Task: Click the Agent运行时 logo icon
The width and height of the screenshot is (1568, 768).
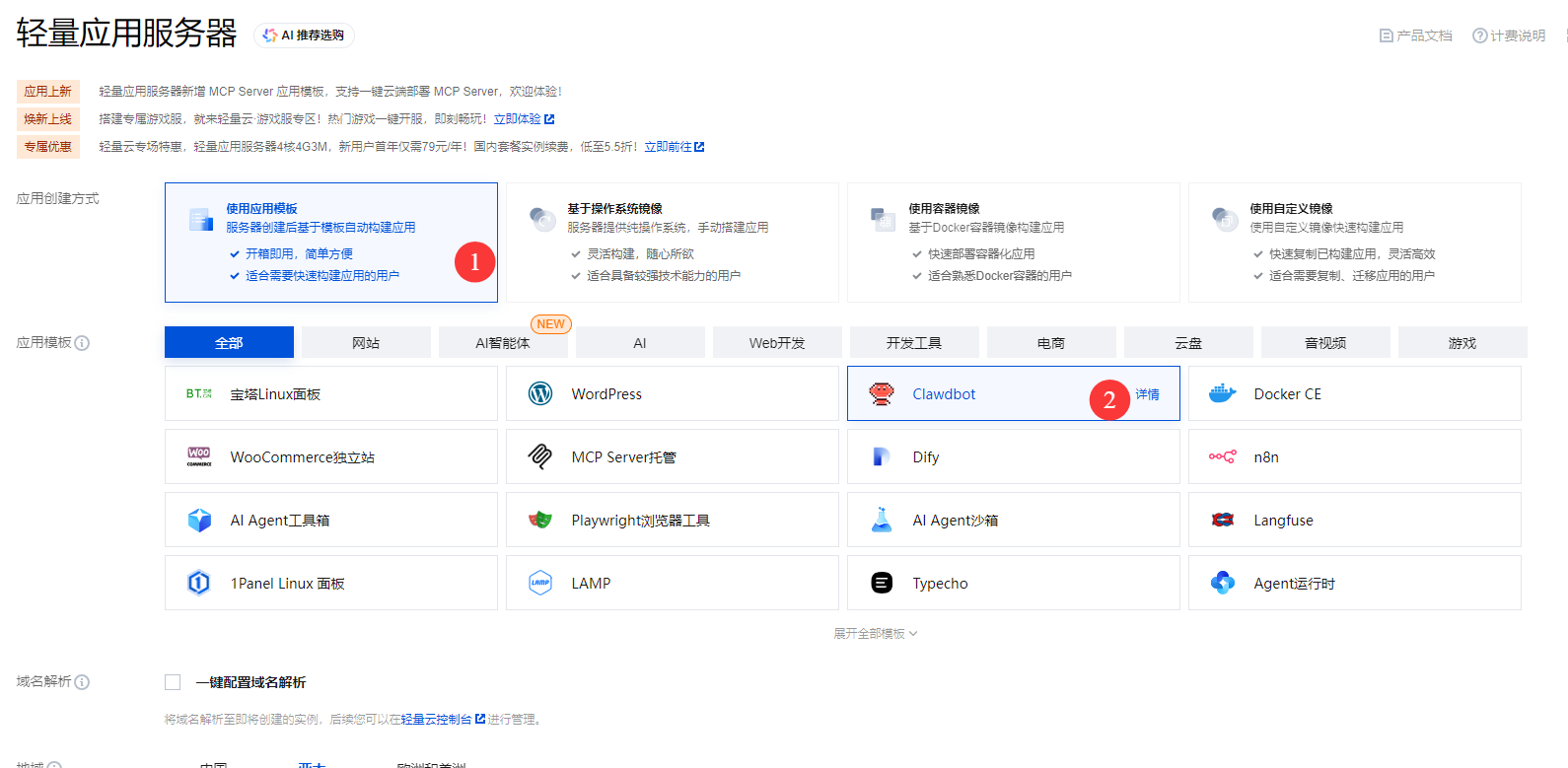Action: 1223,583
